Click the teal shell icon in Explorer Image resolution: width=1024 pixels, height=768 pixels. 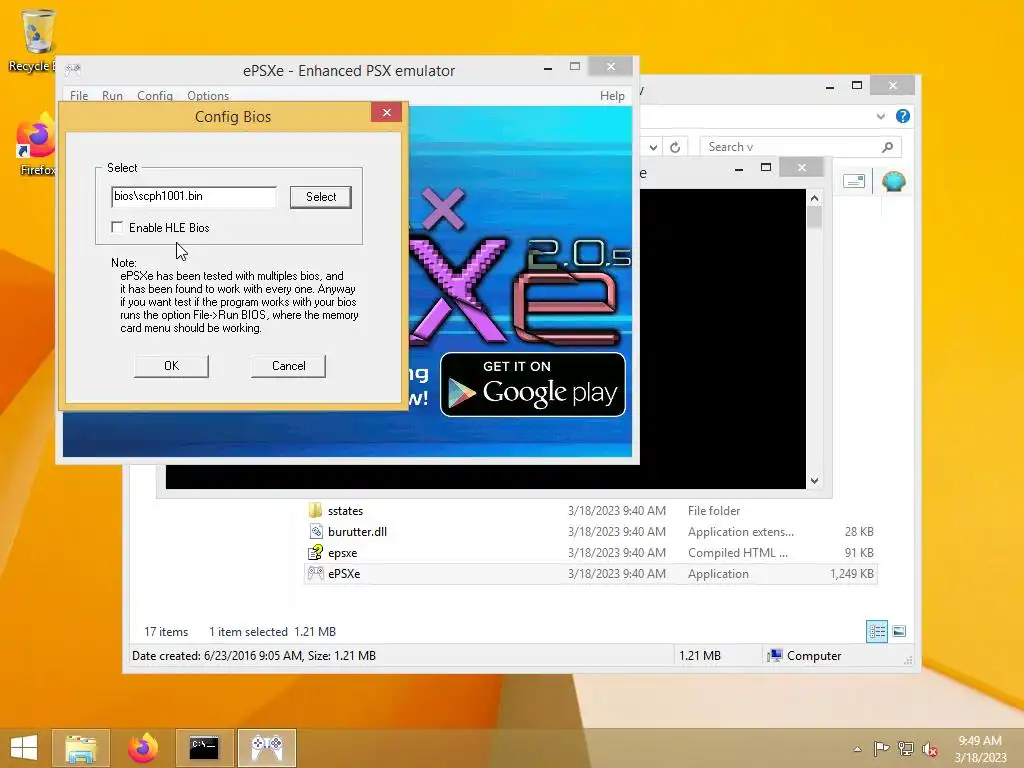click(893, 181)
